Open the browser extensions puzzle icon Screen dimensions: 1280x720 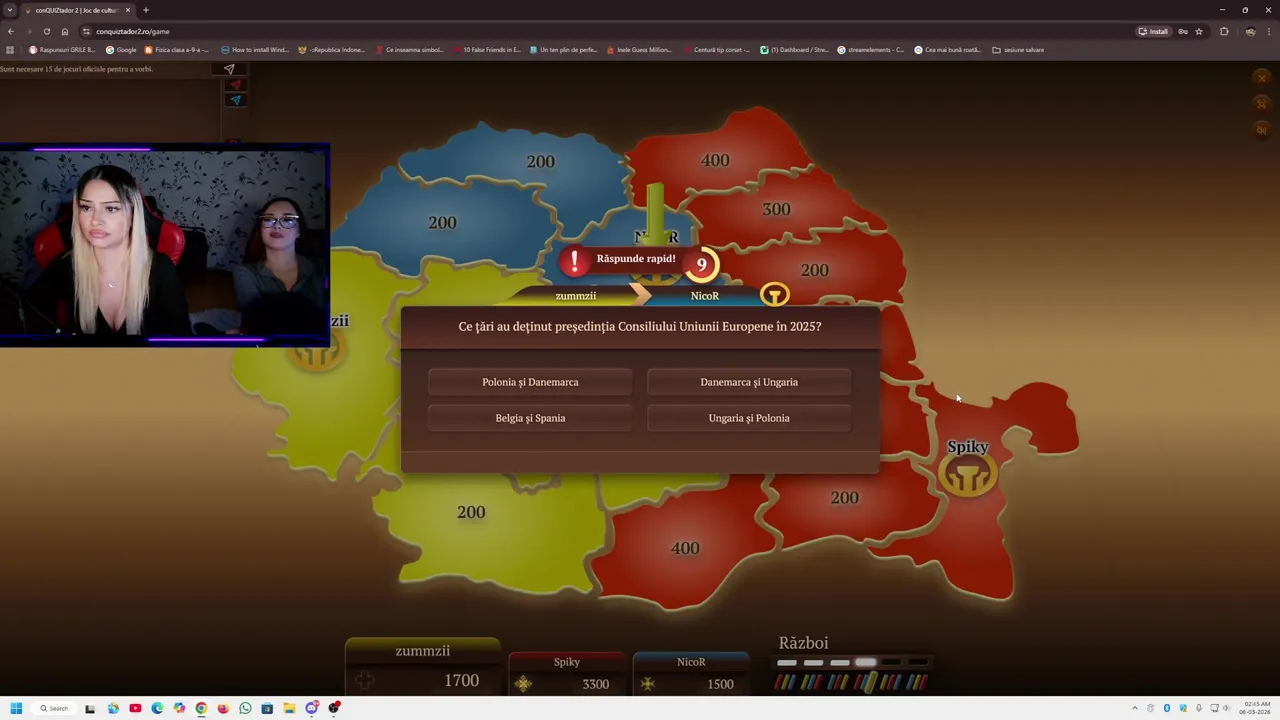tap(1224, 31)
